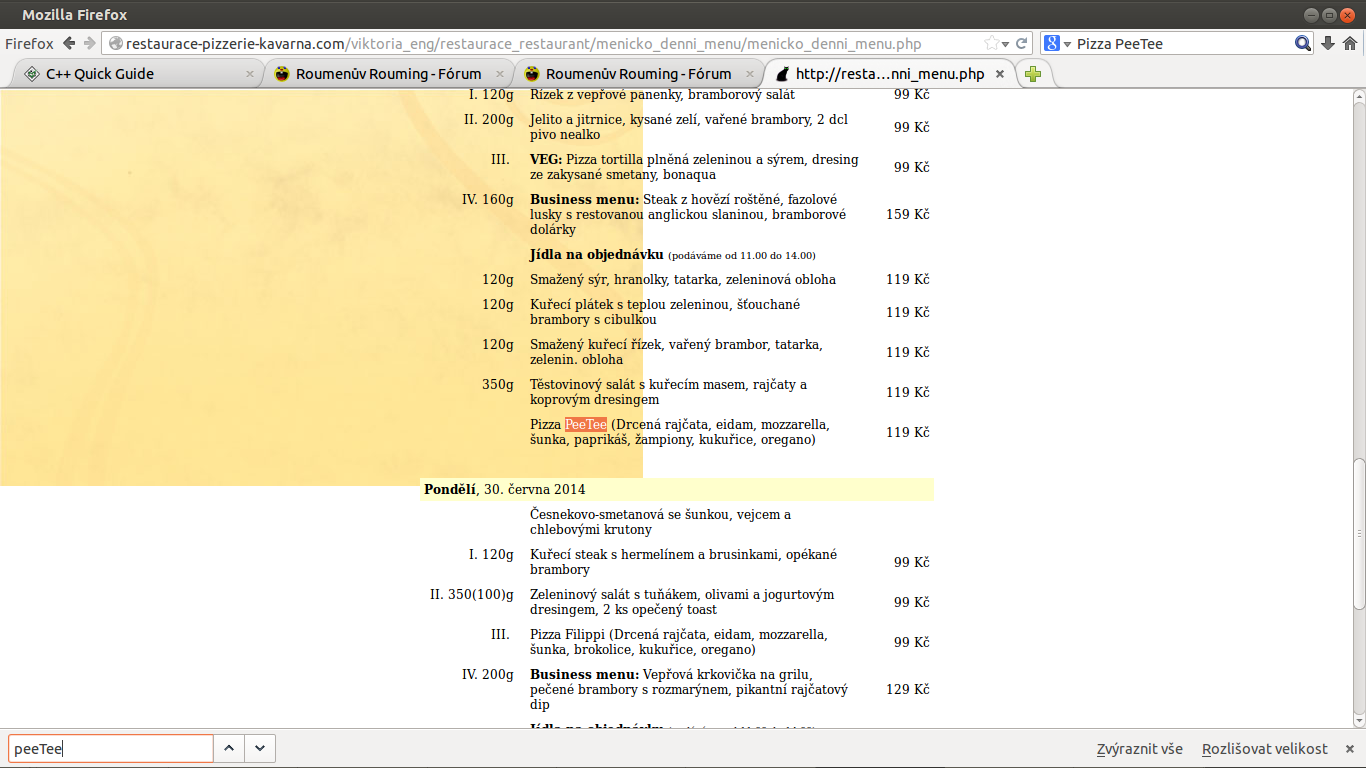Click the scrollbar down arrow

[1358, 720]
